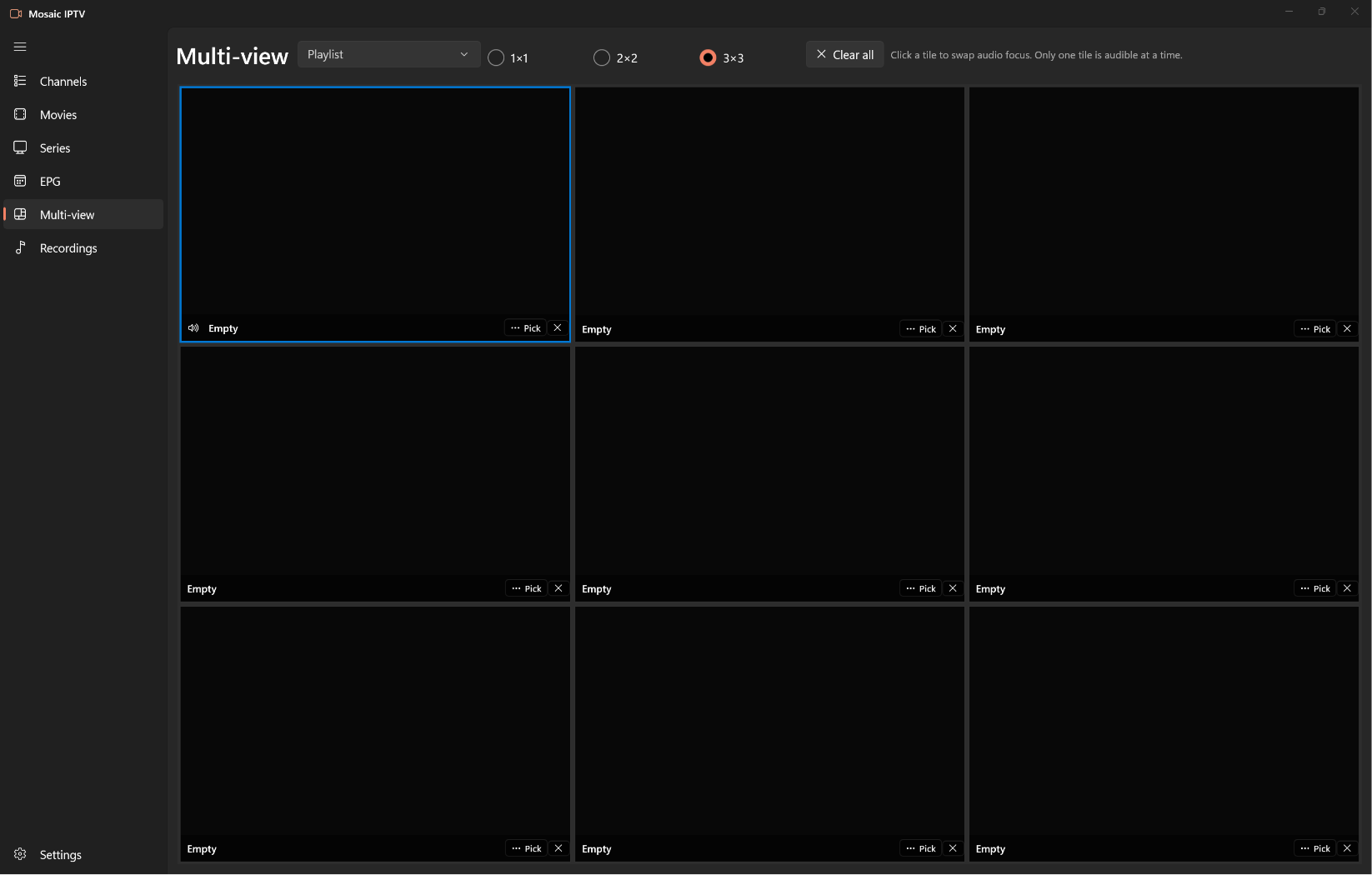Select the 1×1 layout radio button
This screenshot has height=875, width=1372.
pos(508,57)
